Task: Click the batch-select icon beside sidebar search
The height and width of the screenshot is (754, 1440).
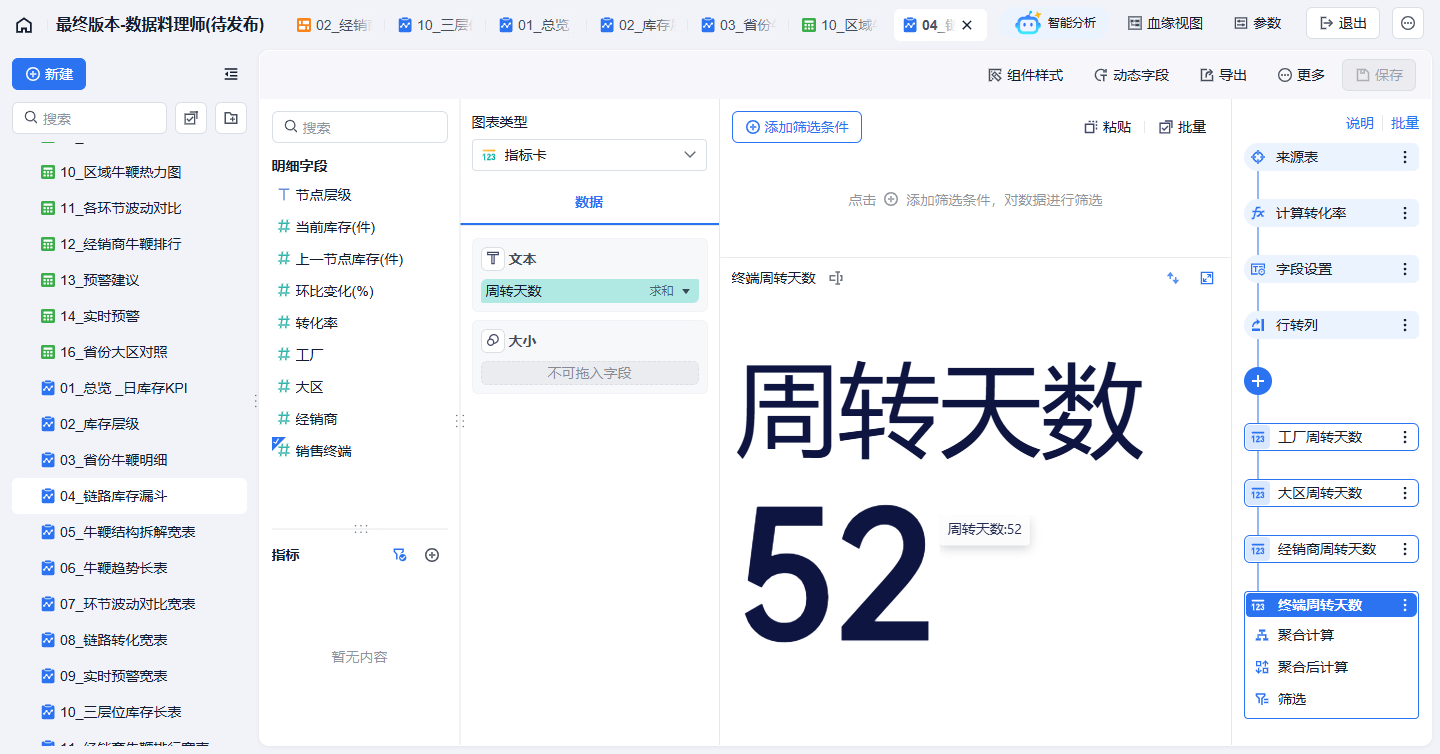Action: pos(190,118)
